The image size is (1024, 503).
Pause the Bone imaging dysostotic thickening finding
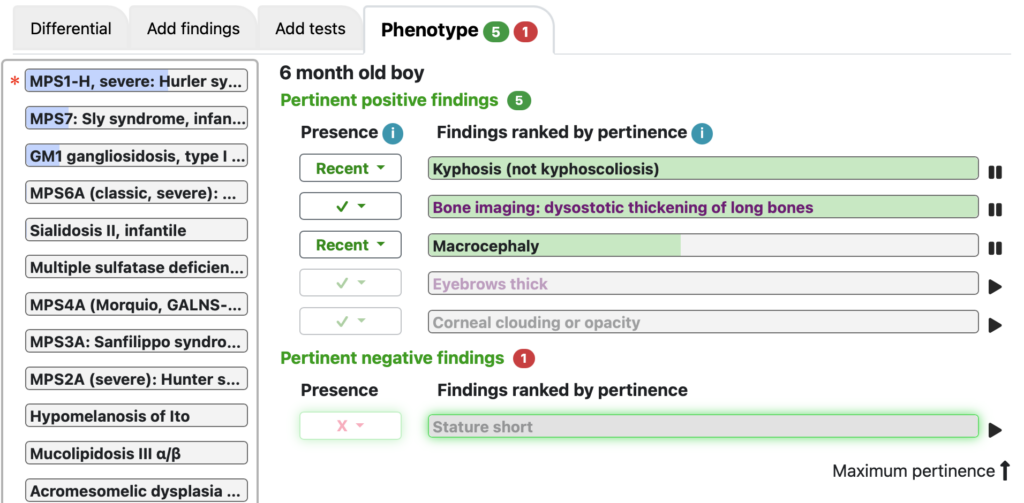[995, 210]
